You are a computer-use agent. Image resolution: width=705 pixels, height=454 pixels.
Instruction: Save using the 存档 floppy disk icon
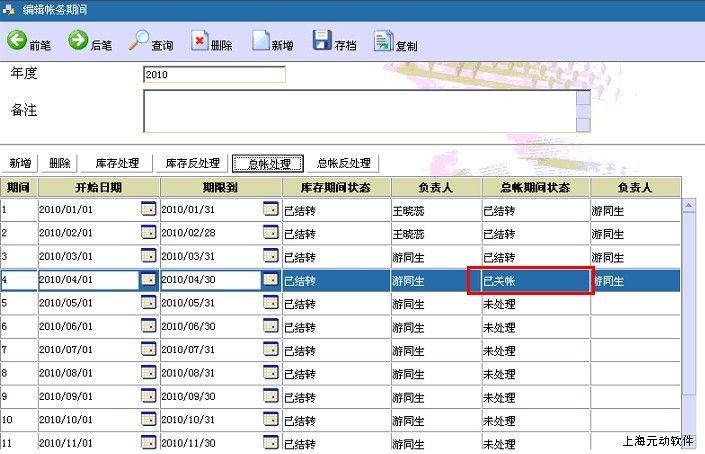pyautogui.click(x=321, y=41)
